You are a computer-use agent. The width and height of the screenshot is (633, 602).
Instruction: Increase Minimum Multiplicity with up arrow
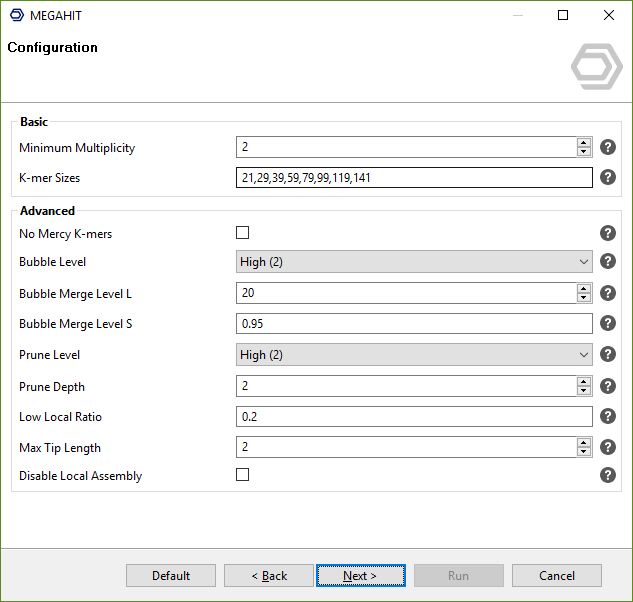(x=584, y=143)
